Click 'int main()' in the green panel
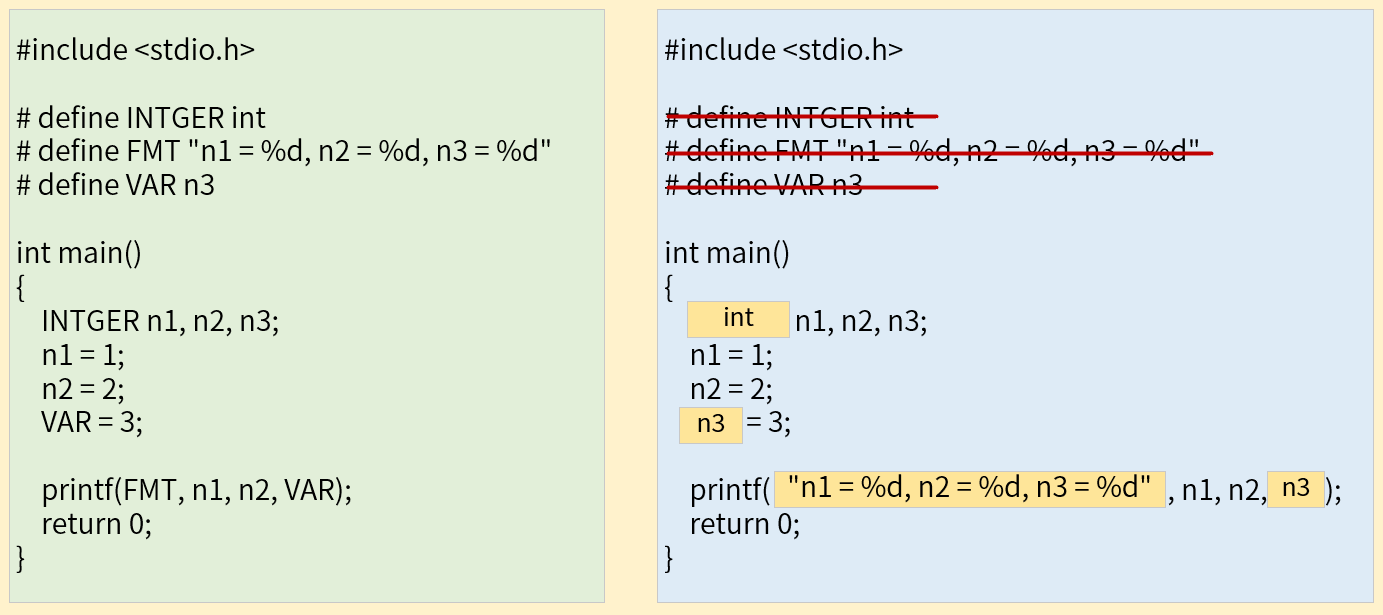Screen dimensions: 1383x615 coord(79,253)
